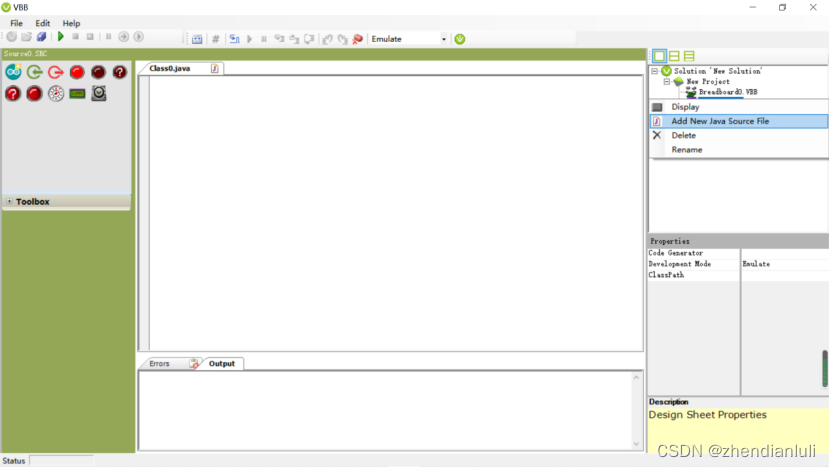Screen dimensions: 830x467
Task: Select the dark red LED component
Action: click(98, 72)
